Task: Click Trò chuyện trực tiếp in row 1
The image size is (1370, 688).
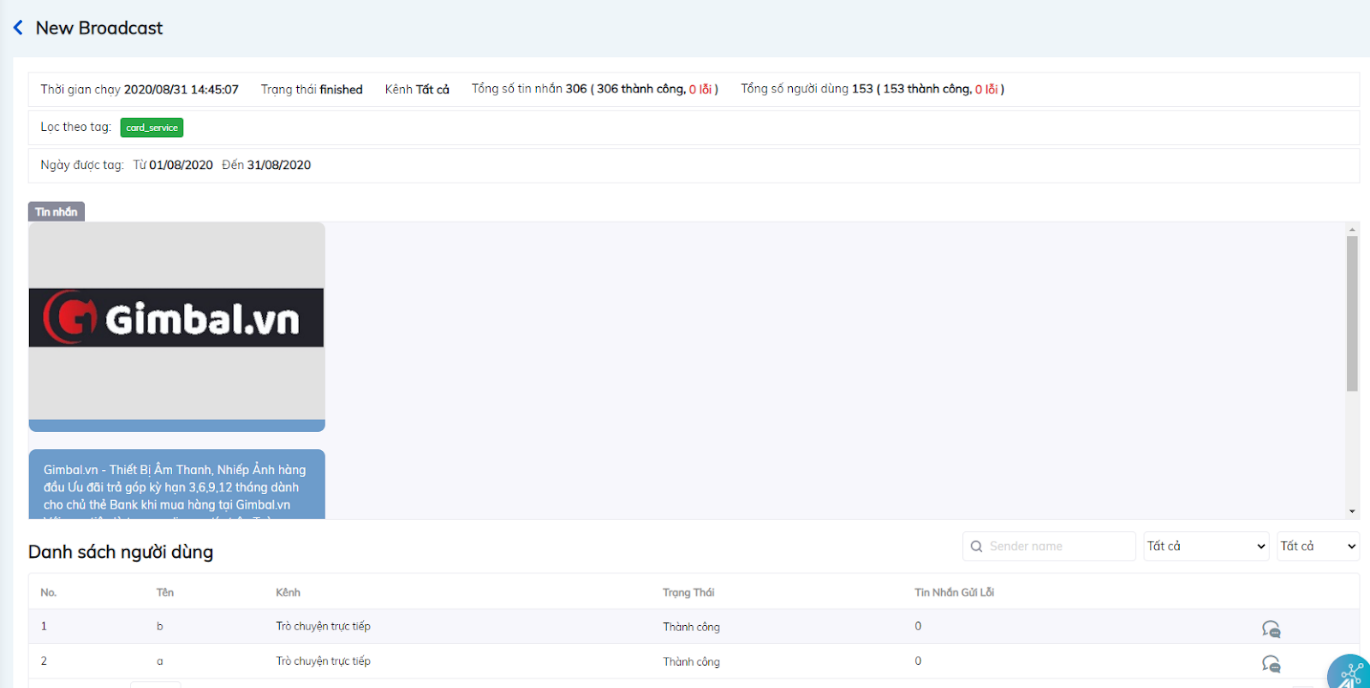Action: [x=323, y=626]
